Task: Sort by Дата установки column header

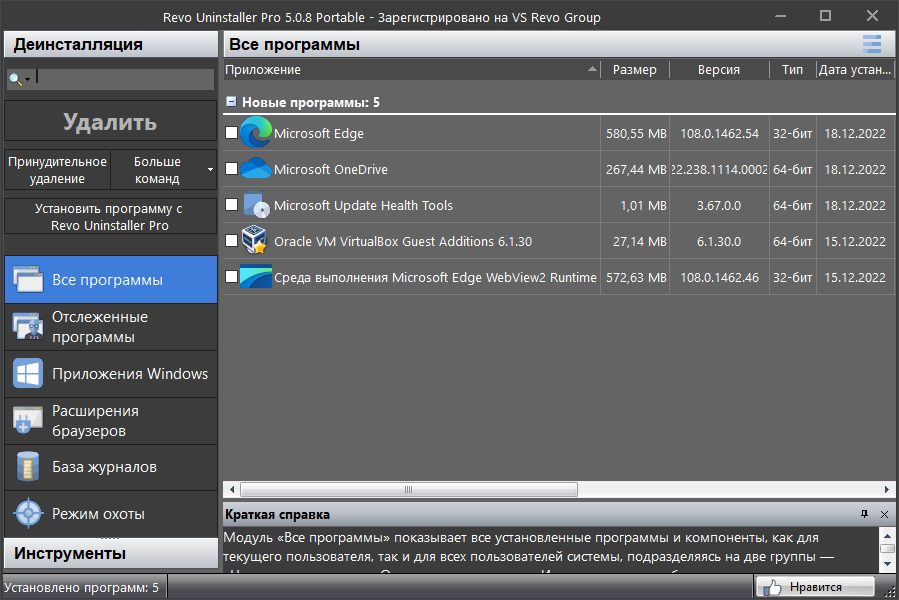Action: [x=855, y=69]
